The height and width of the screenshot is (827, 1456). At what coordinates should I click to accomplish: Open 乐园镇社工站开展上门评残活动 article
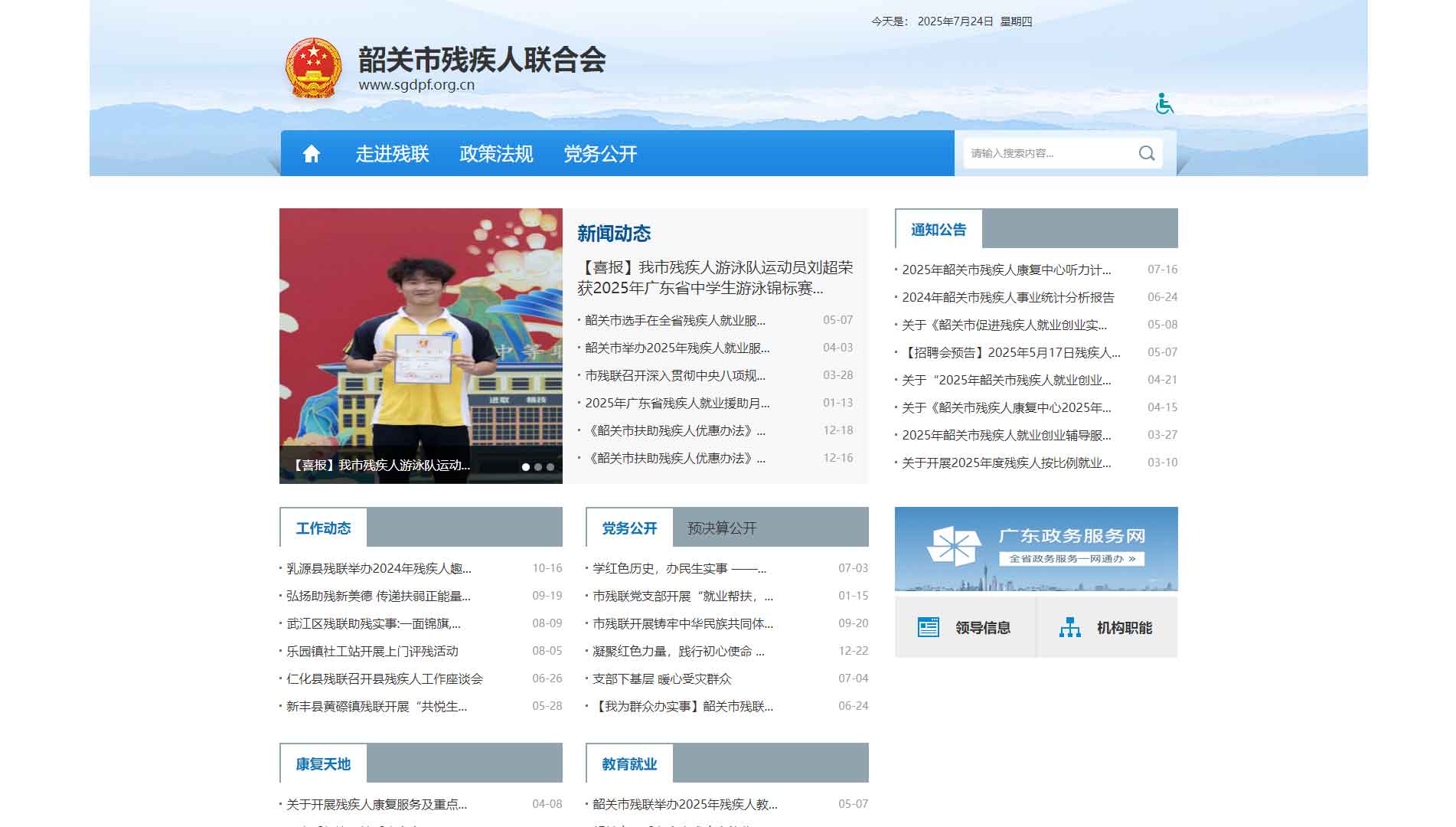372,651
